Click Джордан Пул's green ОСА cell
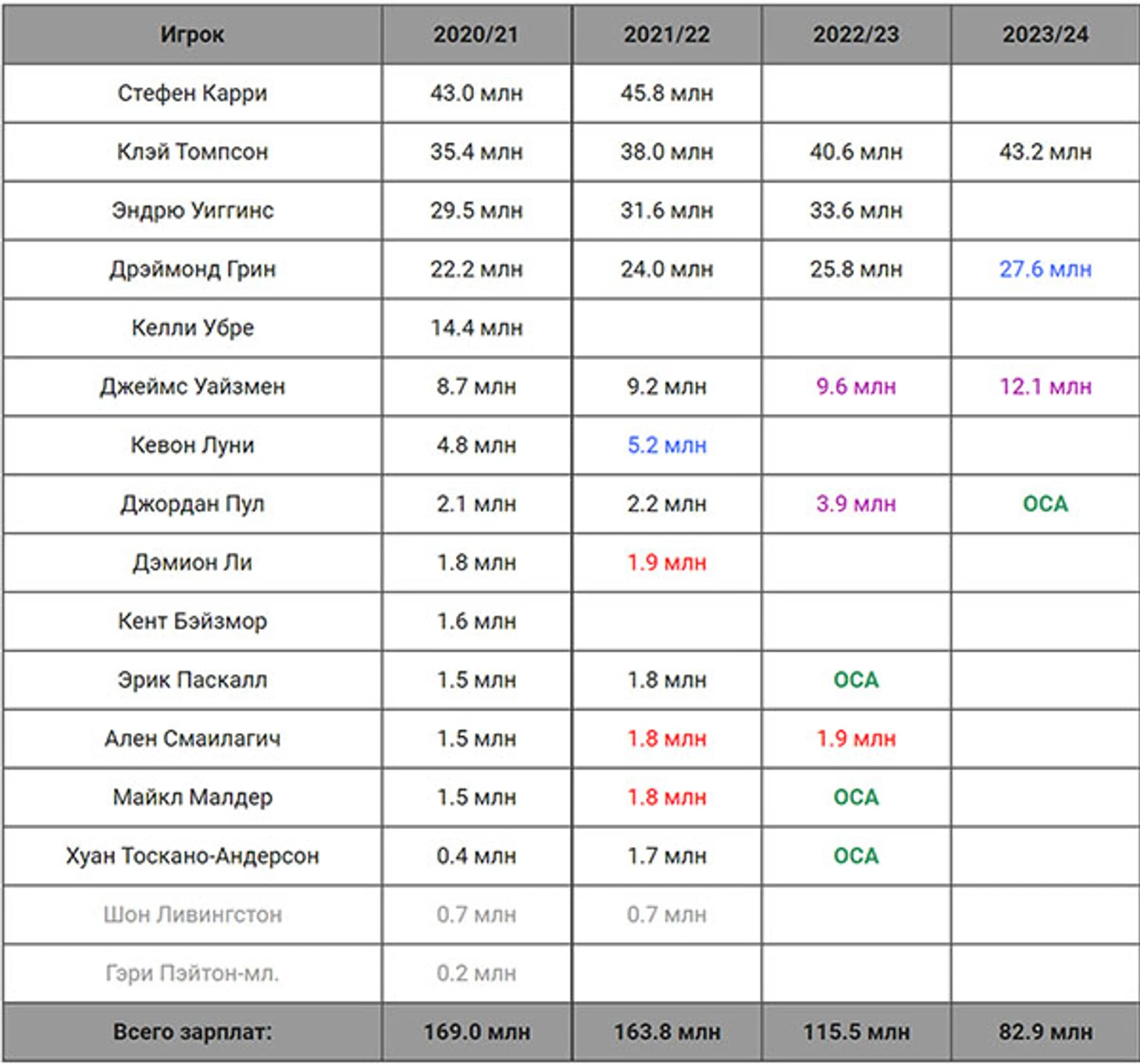This screenshot has width=1140, height=1064. click(1046, 504)
